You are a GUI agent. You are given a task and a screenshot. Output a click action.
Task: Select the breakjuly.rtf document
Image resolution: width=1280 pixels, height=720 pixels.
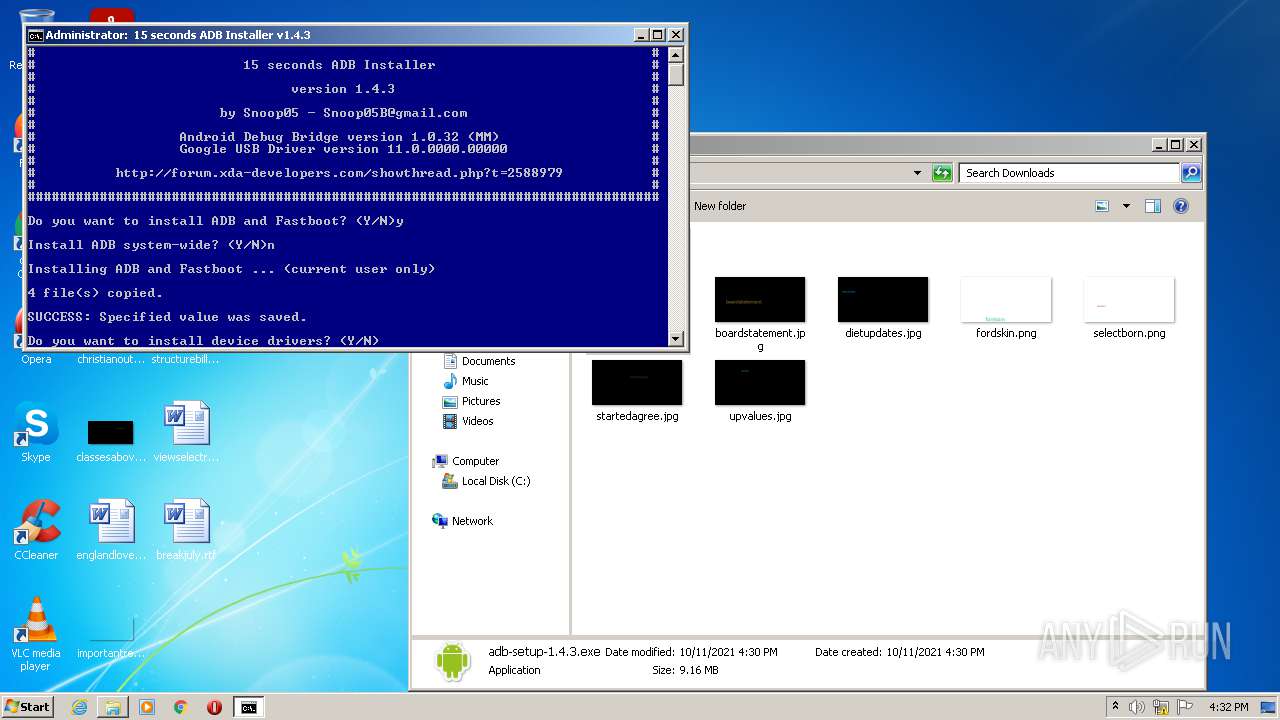click(x=186, y=530)
